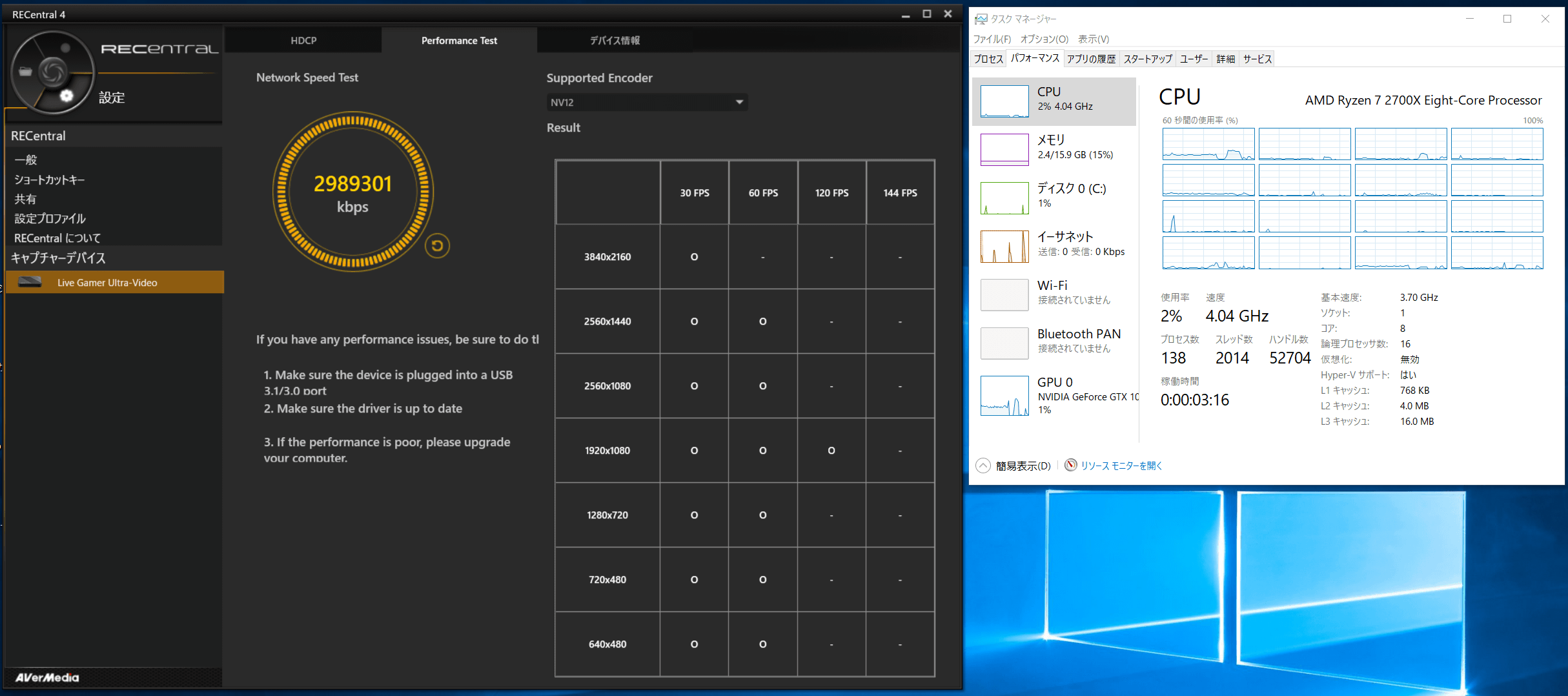Click the 144 FPS column header
Screen dimensions: 1568x696
point(900,192)
